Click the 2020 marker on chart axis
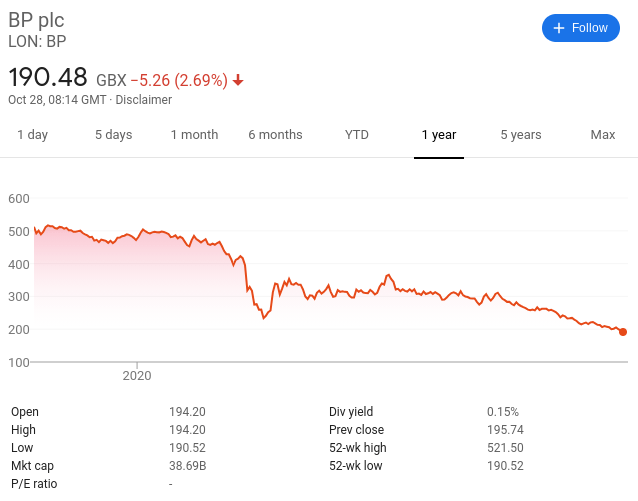The height and width of the screenshot is (501, 638). (137, 375)
